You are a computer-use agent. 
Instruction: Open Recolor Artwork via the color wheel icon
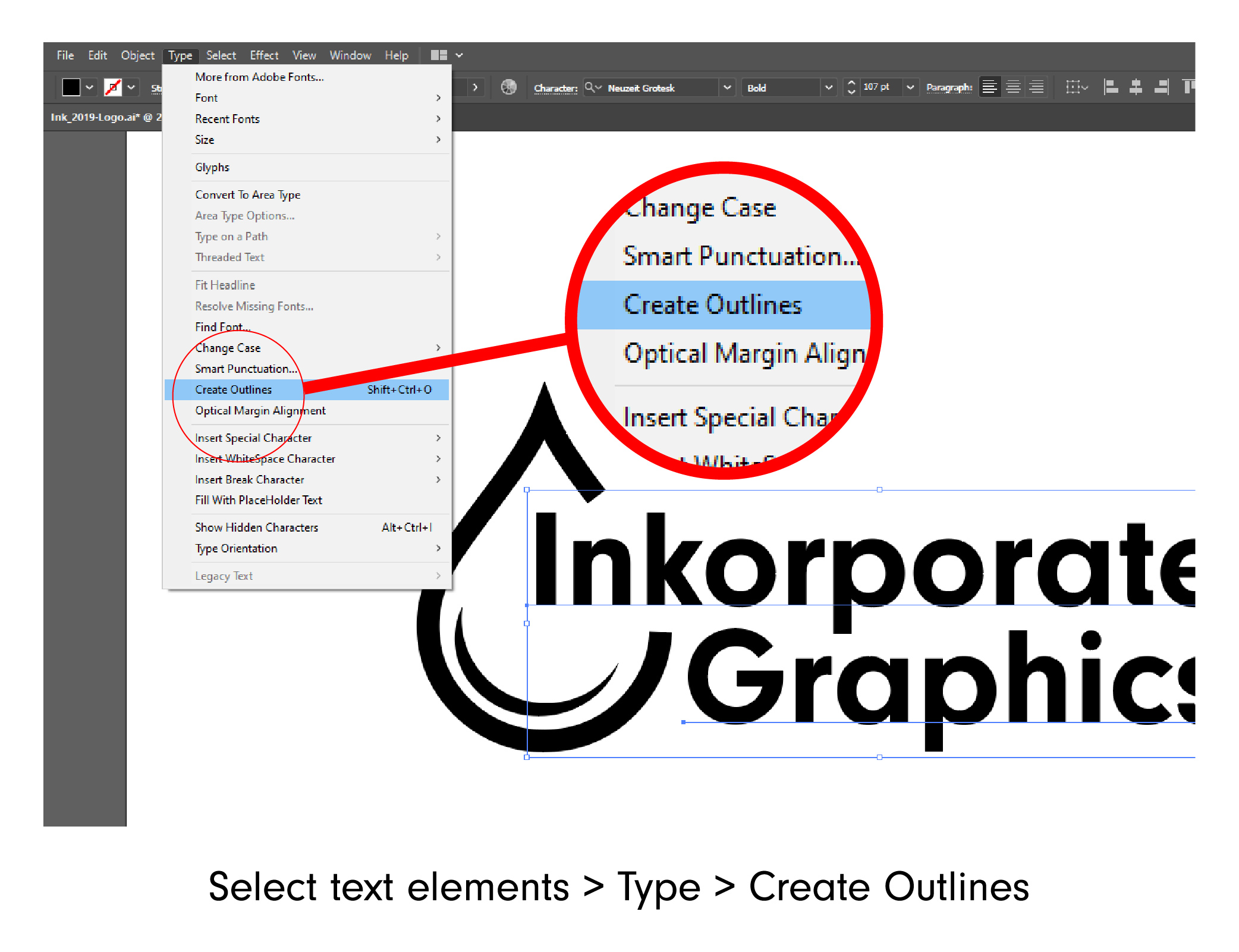coord(509,87)
